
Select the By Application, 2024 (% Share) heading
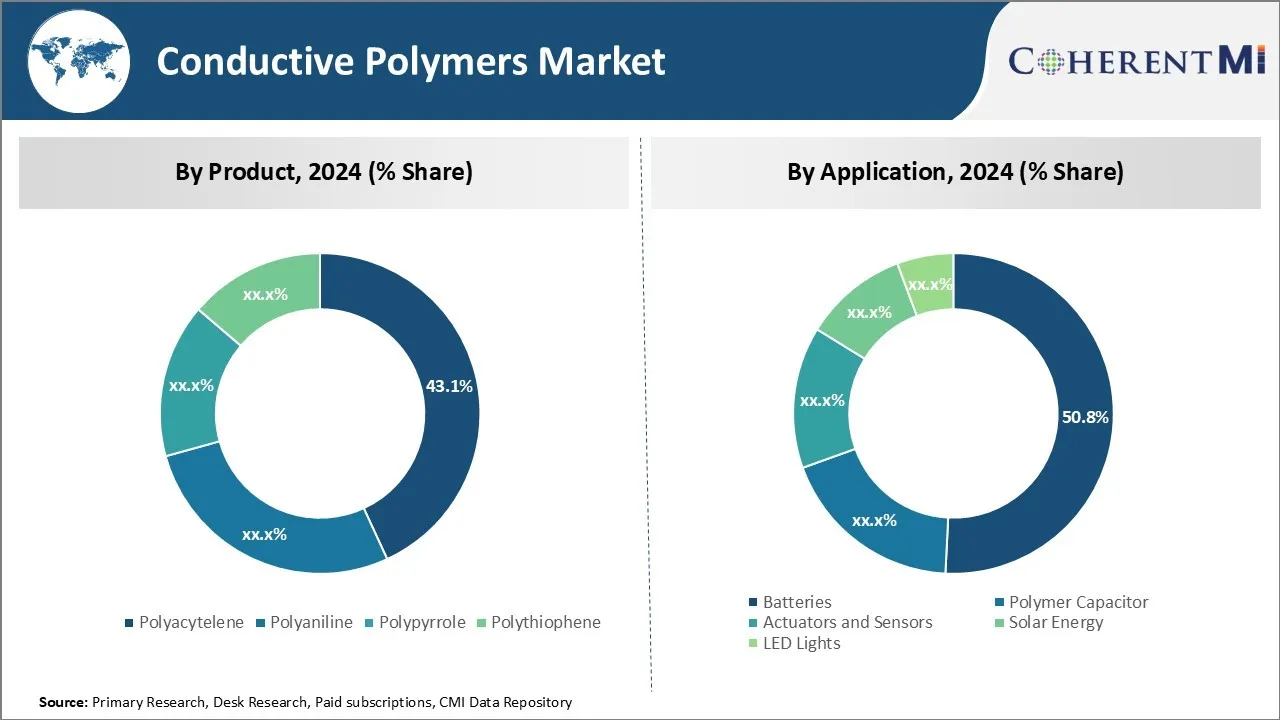pos(955,172)
